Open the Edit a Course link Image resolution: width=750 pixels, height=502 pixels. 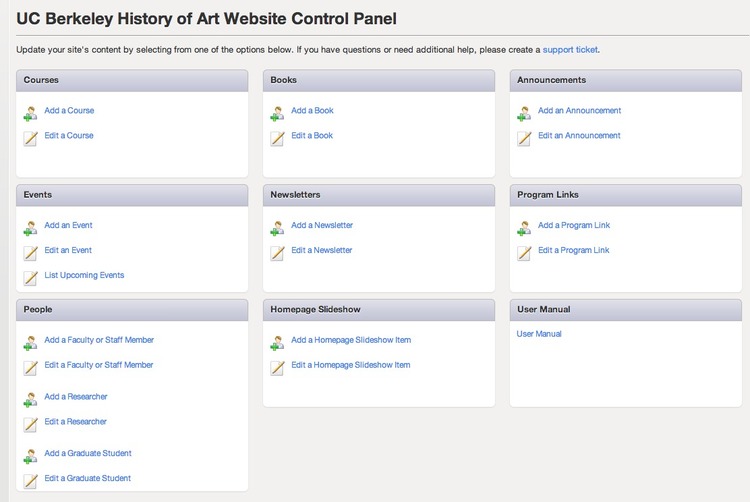(x=69, y=135)
